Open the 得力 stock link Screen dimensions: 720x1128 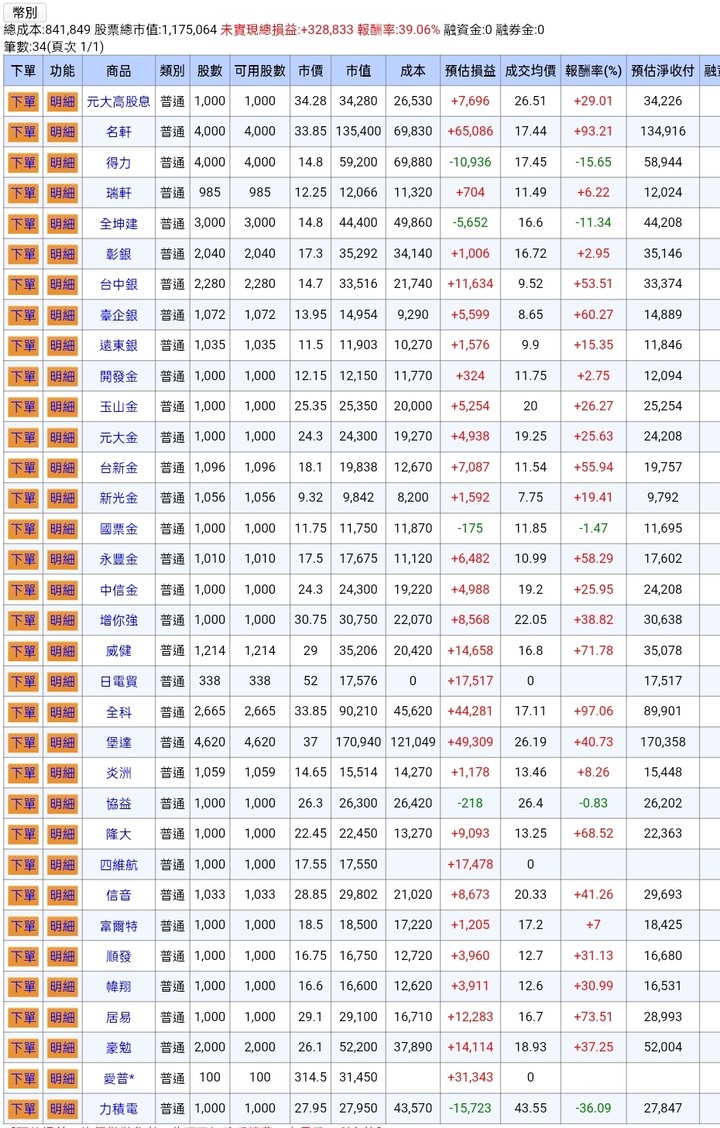pos(119,163)
